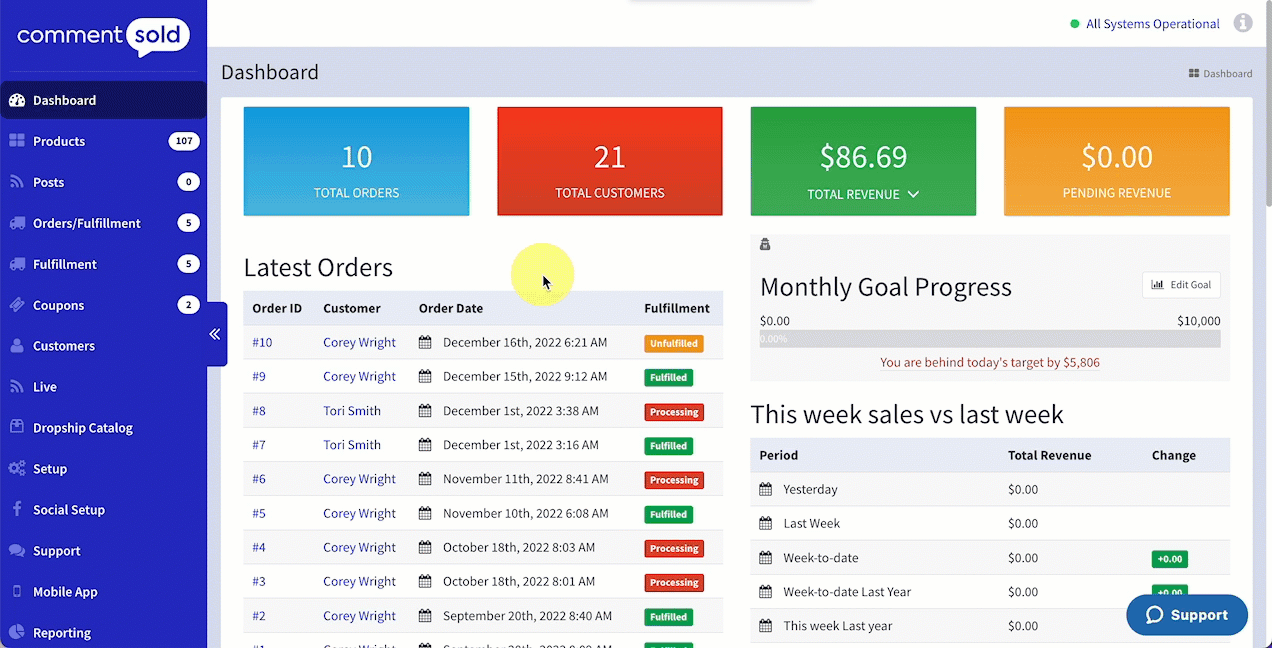The image size is (1272, 648).
Task: Open the Orders/Fulfillment menu item
Action: [86, 223]
